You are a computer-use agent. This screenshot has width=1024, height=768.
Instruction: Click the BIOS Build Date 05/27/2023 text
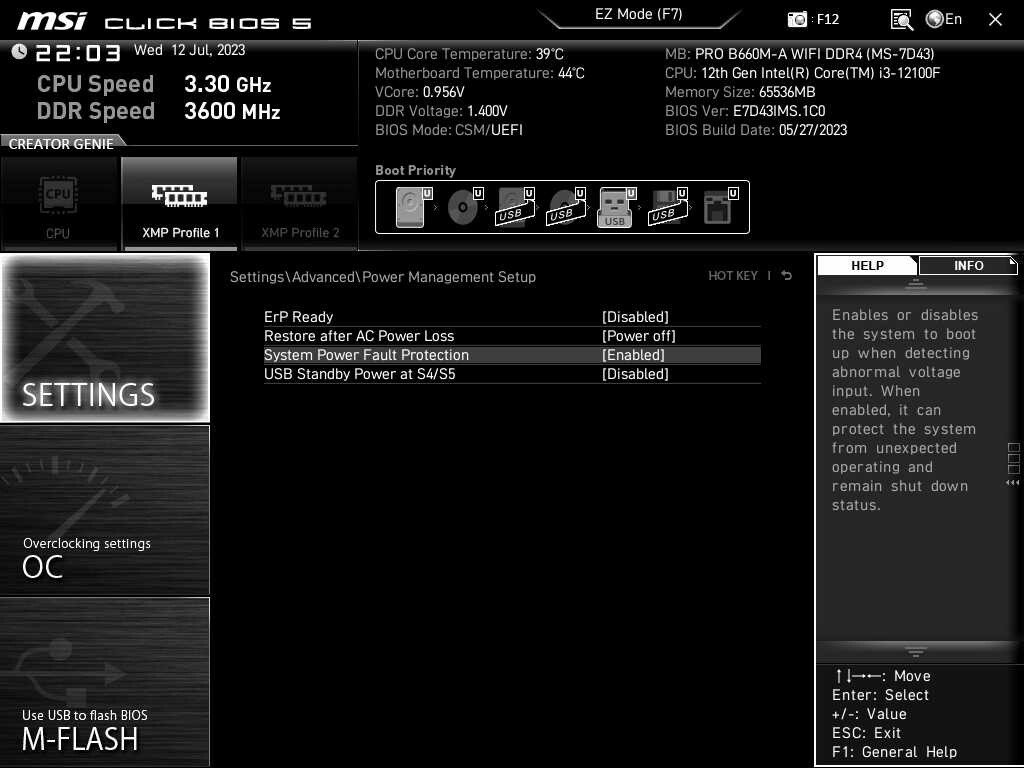click(756, 130)
